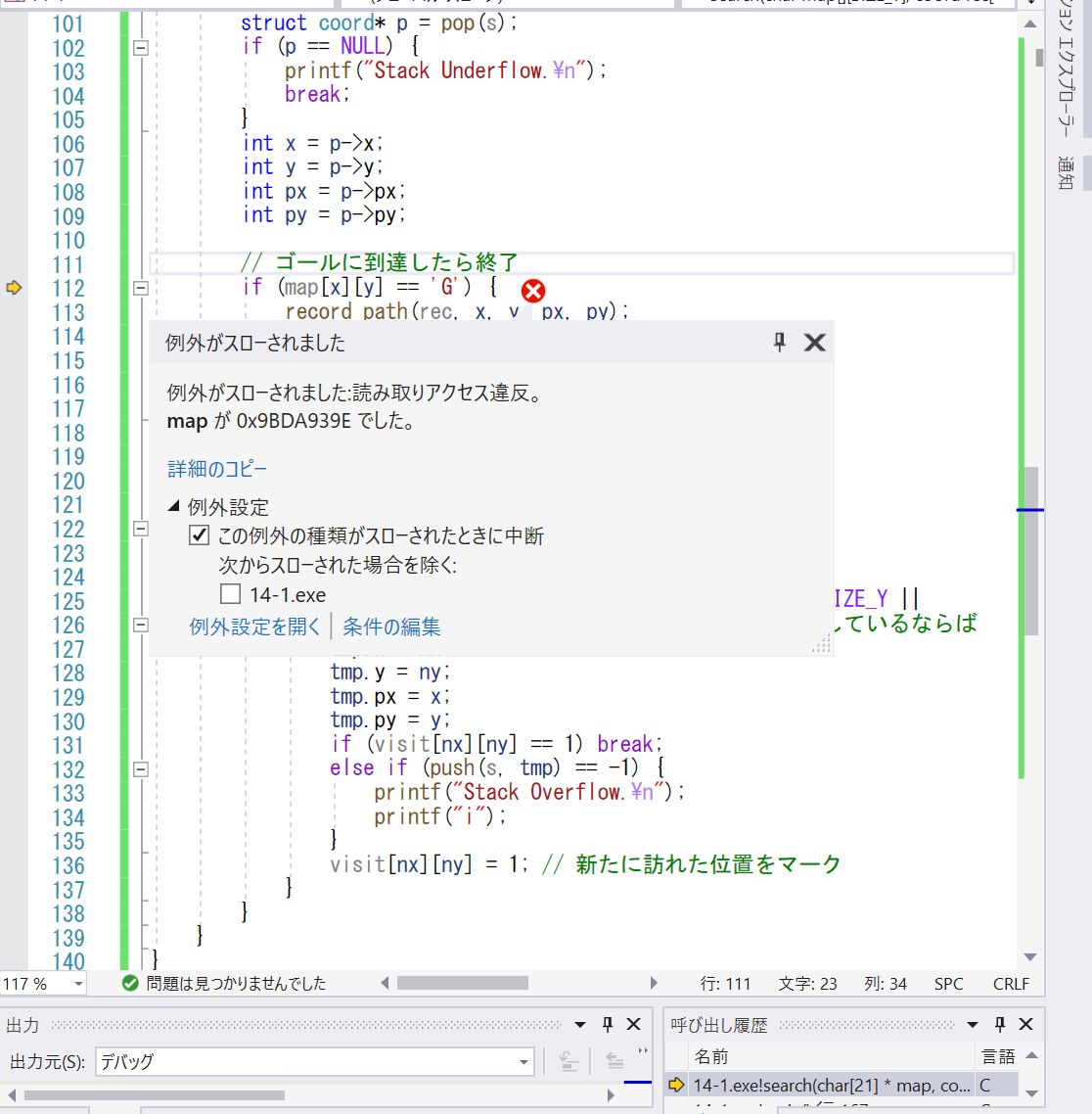
Task: Click the yellow execution pointer on line 112
Action: tap(16, 288)
